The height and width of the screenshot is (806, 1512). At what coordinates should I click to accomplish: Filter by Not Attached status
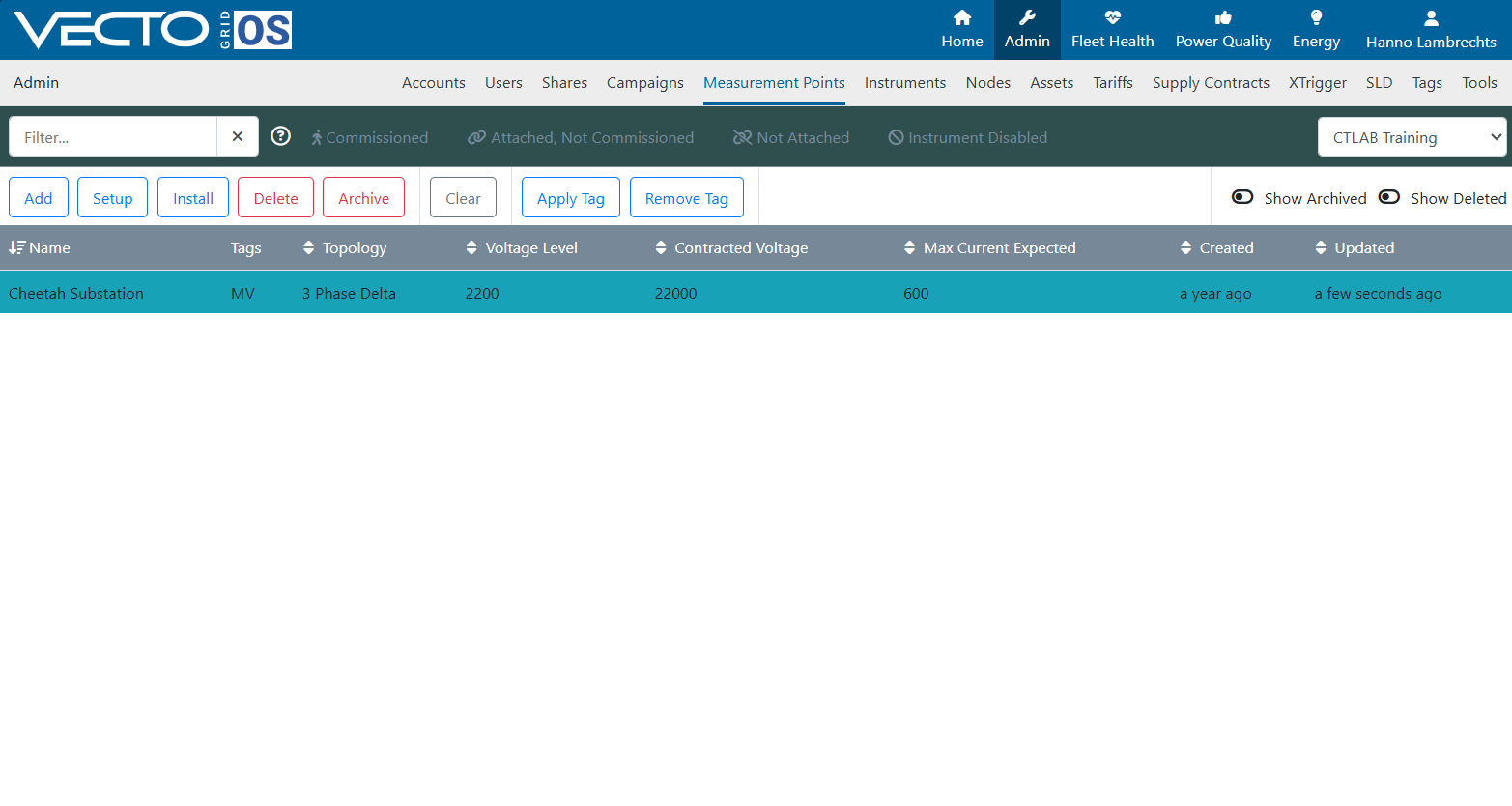click(791, 137)
